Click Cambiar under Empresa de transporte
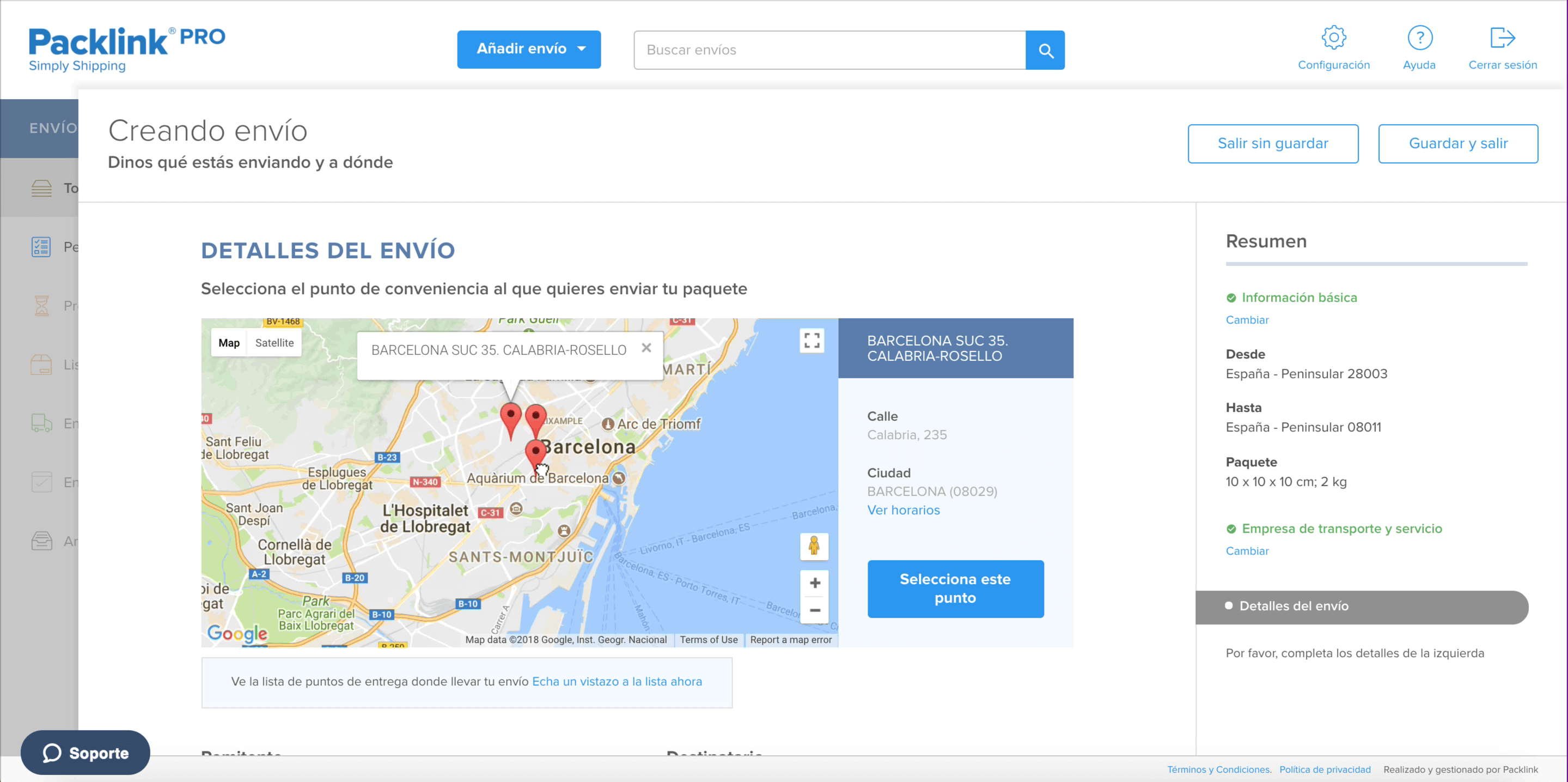This screenshot has height=782, width=1568. pos(1247,551)
